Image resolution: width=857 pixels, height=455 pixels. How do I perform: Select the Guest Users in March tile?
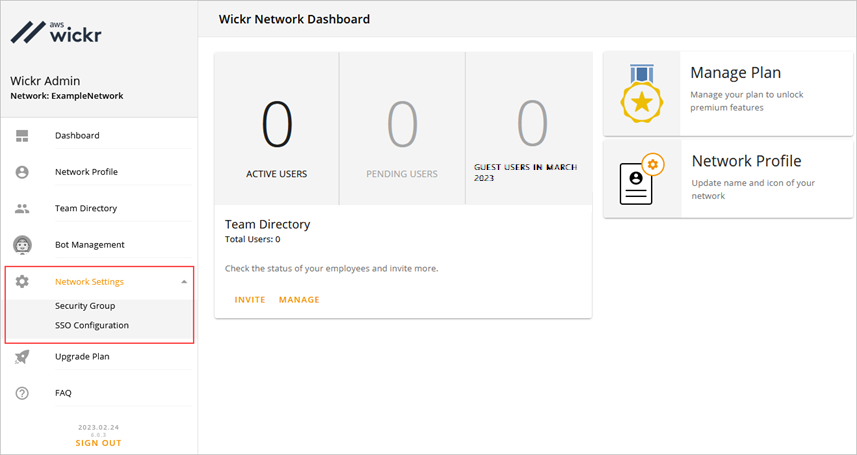(x=529, y=129)
